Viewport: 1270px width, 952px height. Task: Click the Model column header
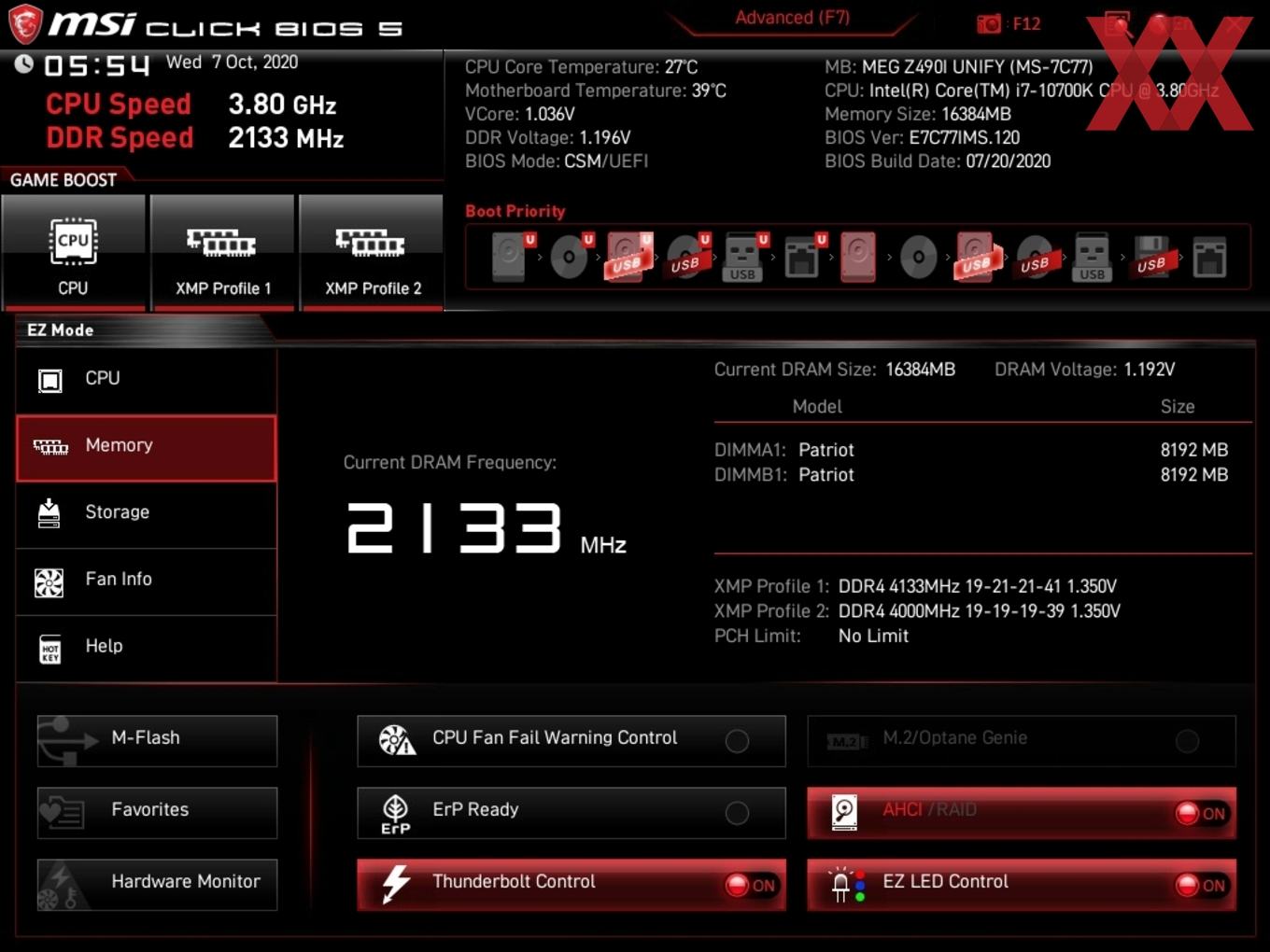pyautogui.click(x=817, y=407)
